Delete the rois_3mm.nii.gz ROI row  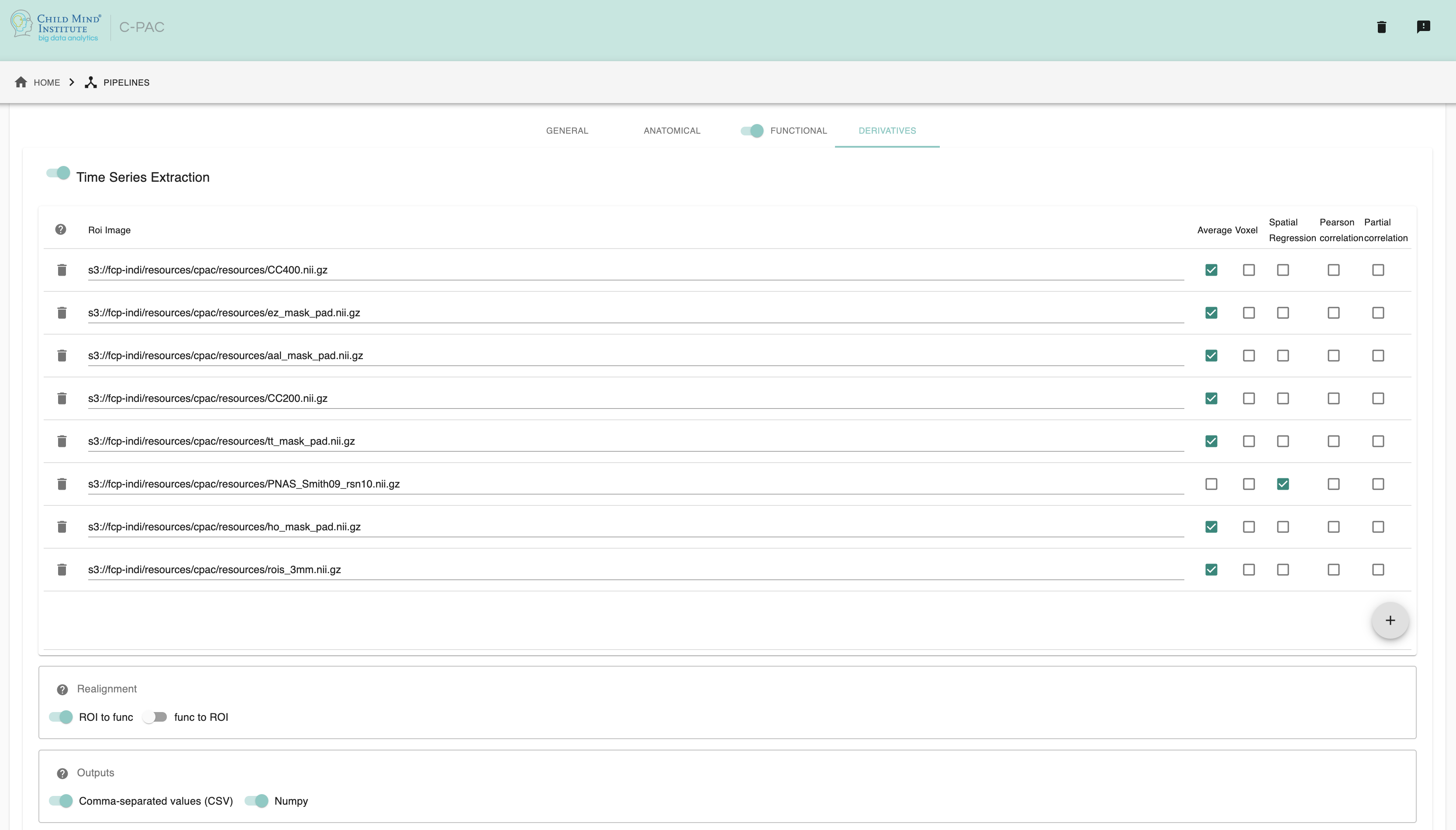[x=62, y=570]
